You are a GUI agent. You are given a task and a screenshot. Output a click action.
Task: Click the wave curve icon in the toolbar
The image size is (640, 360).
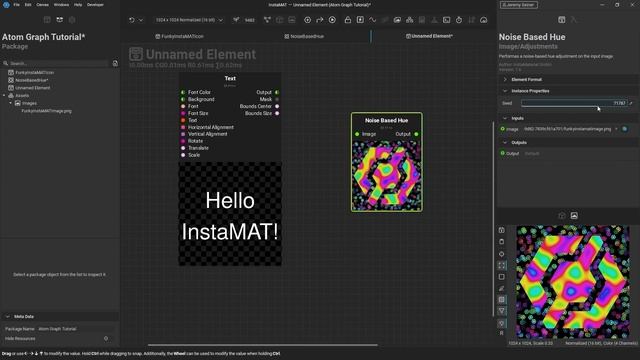click(x=373, y=20)
